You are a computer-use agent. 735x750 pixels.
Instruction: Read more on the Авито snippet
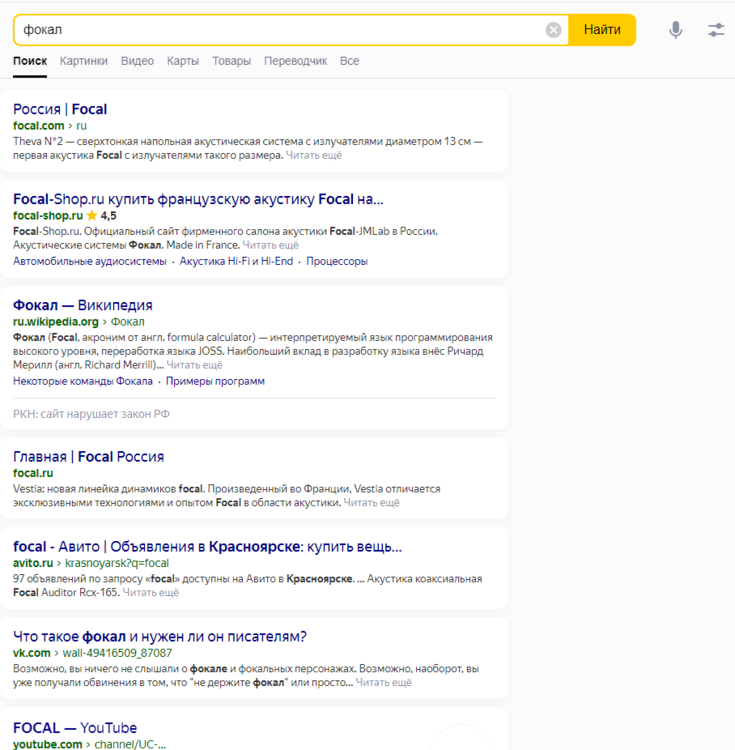[151, 593]
